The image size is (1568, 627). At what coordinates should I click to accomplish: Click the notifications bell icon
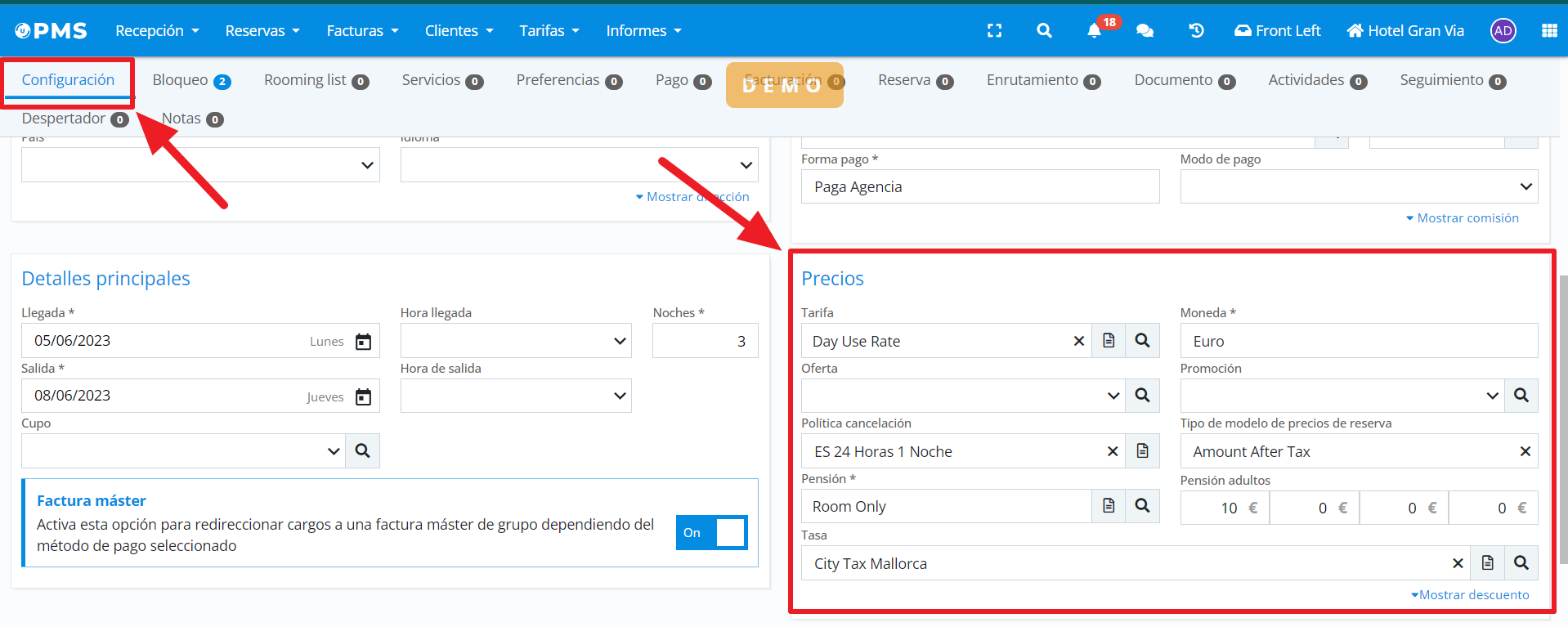tap(1094, 31)
